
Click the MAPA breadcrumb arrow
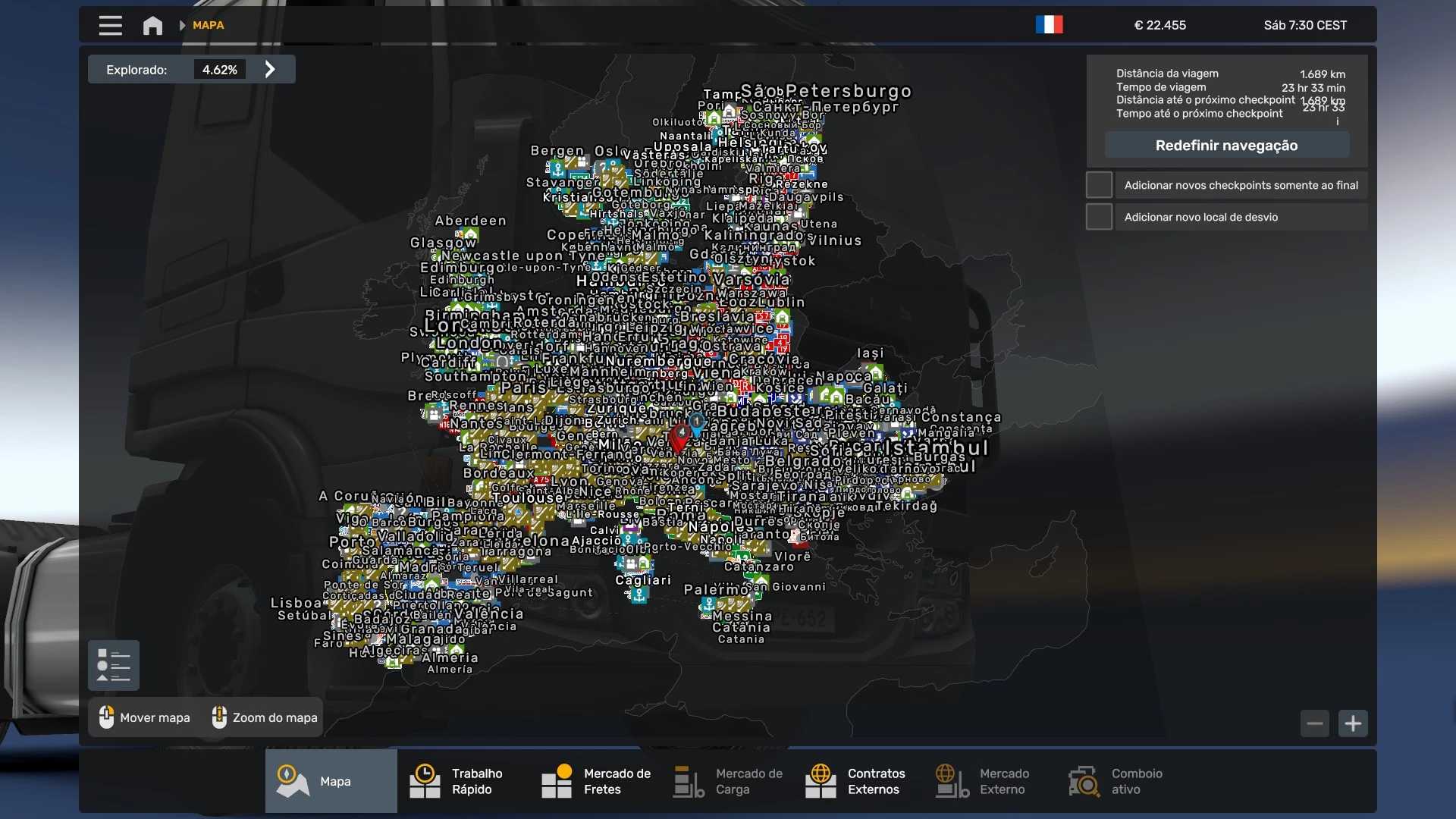click(182, 26)
